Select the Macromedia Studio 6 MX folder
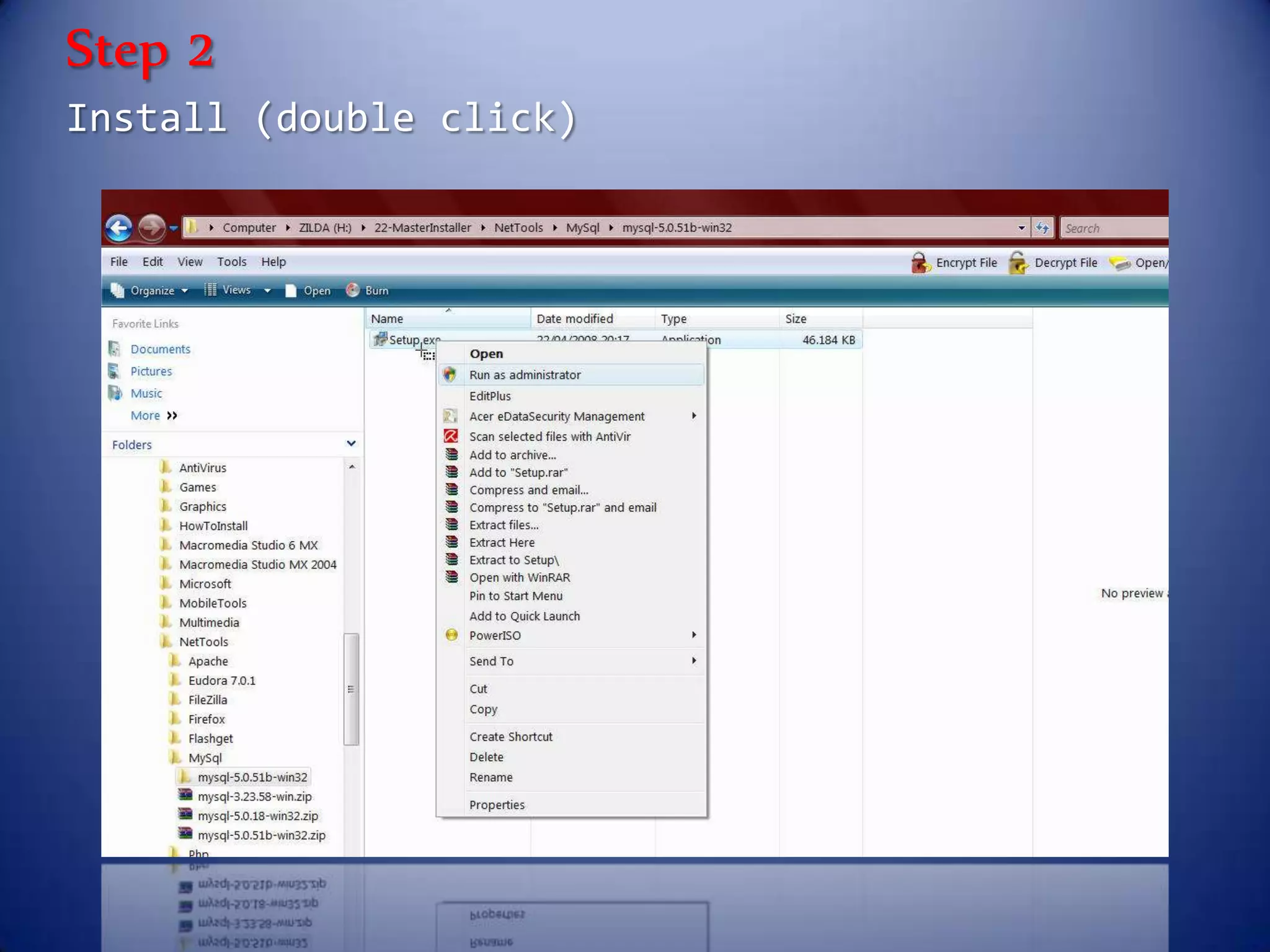This screenshot has height=952, width=1270. [248, 545]
